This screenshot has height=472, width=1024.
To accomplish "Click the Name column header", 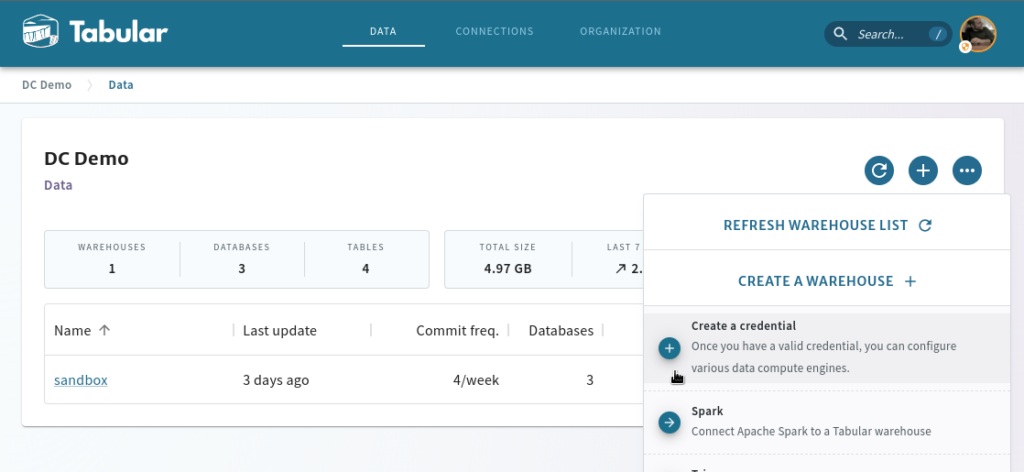I will [72, 330].
